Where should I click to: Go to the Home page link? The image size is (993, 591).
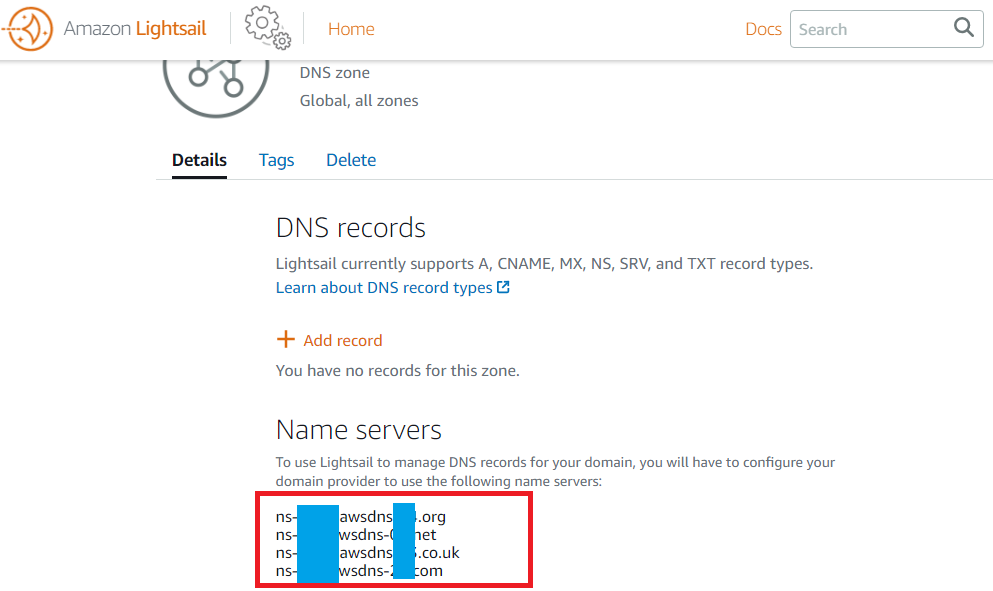(351, 29)
